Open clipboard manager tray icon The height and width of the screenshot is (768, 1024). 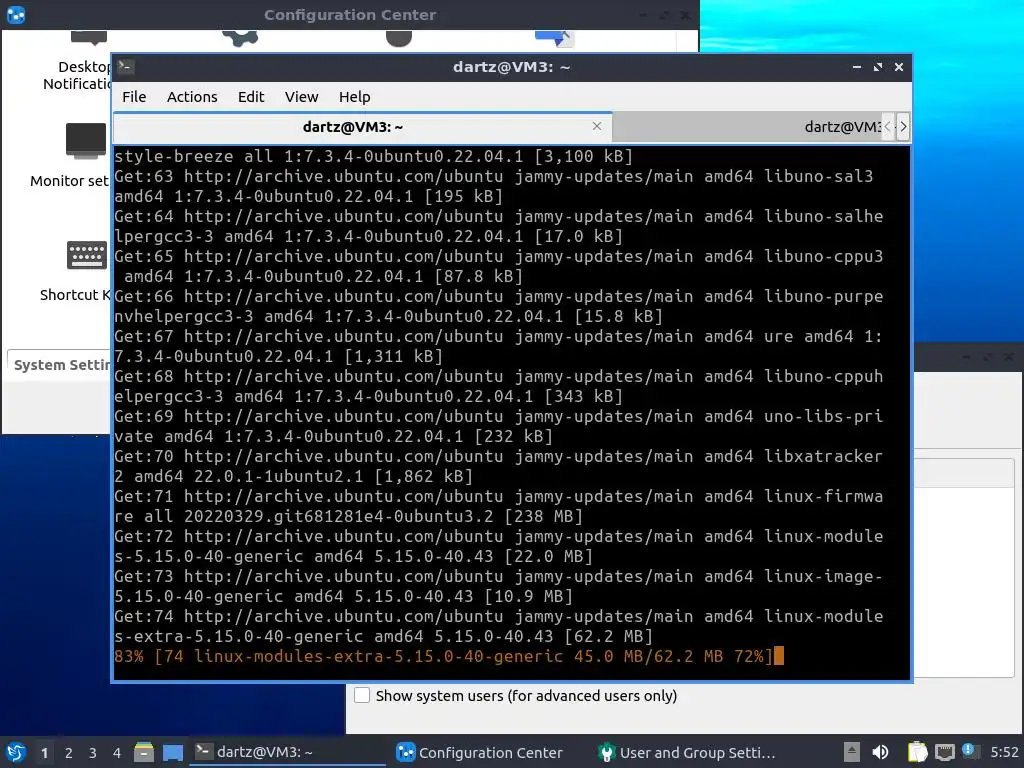click(x=917, y=752)
